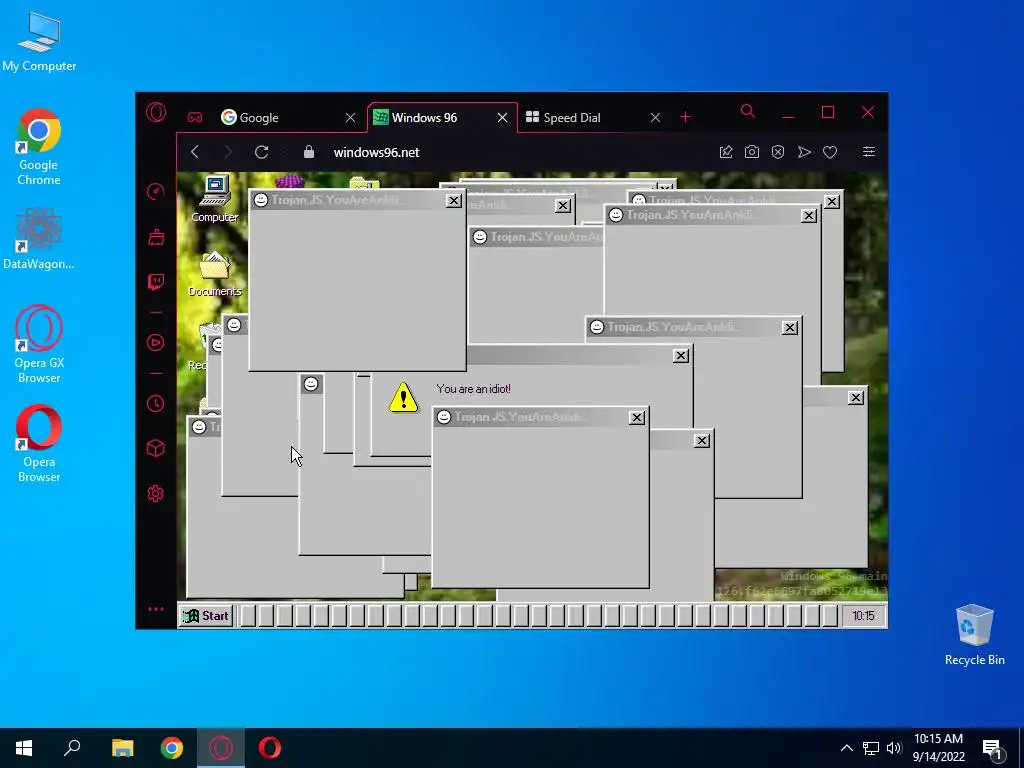The image size is (1024, 768).
Task: Open Documents folder on Windows 96 desktop
Action: pyautogui.click(x=215, y=274)
